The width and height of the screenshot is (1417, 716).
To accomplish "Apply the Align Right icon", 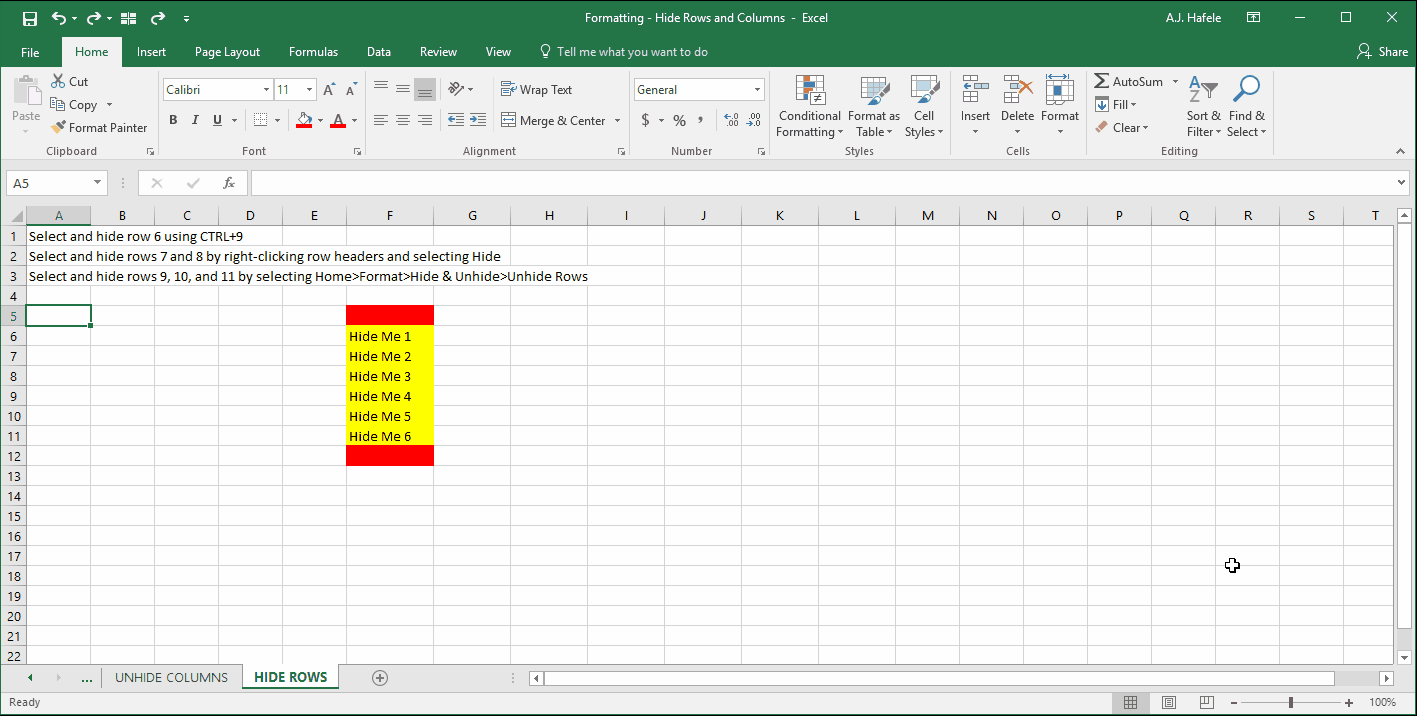I will (x=425, y=120).
